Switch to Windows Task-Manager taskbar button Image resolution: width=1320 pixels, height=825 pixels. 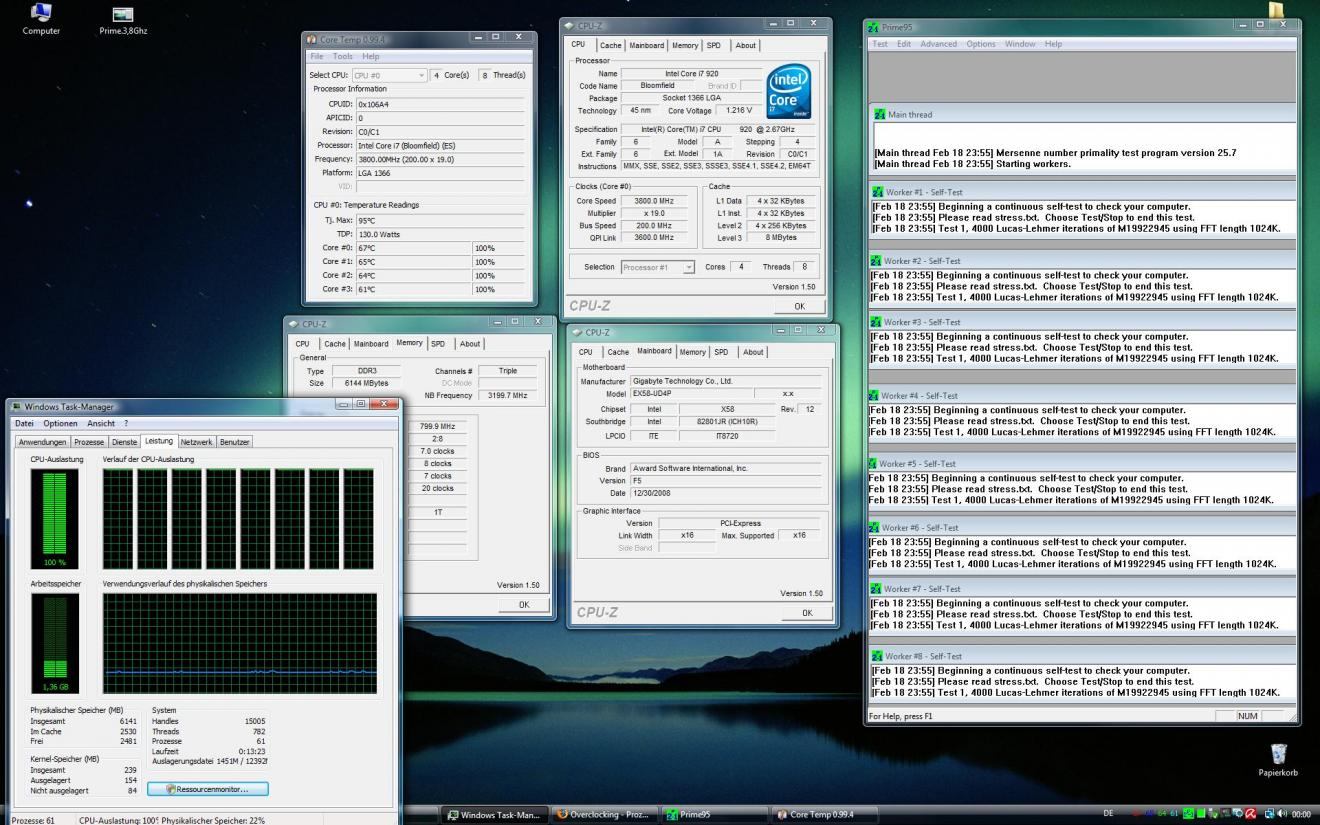(x=493, y=814)
